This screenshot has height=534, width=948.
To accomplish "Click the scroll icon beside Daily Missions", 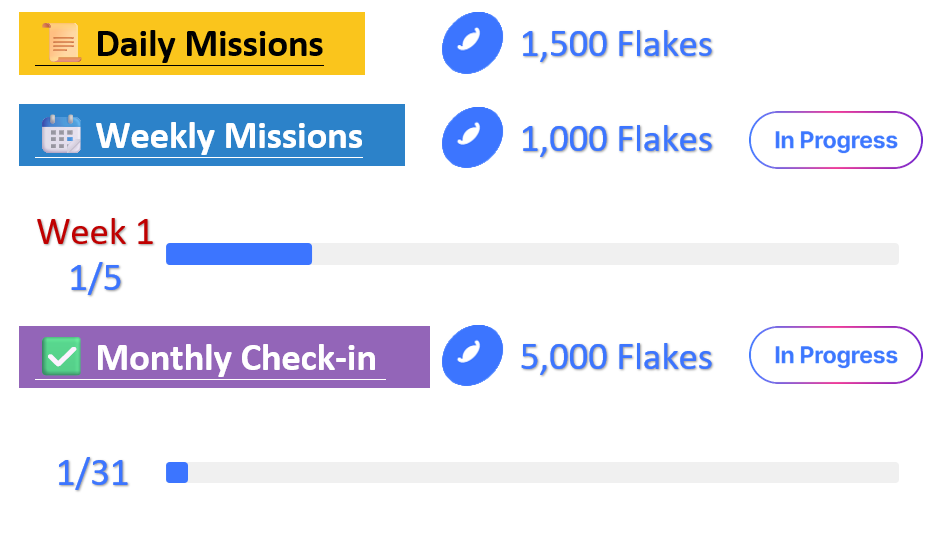I will (62, 43).
